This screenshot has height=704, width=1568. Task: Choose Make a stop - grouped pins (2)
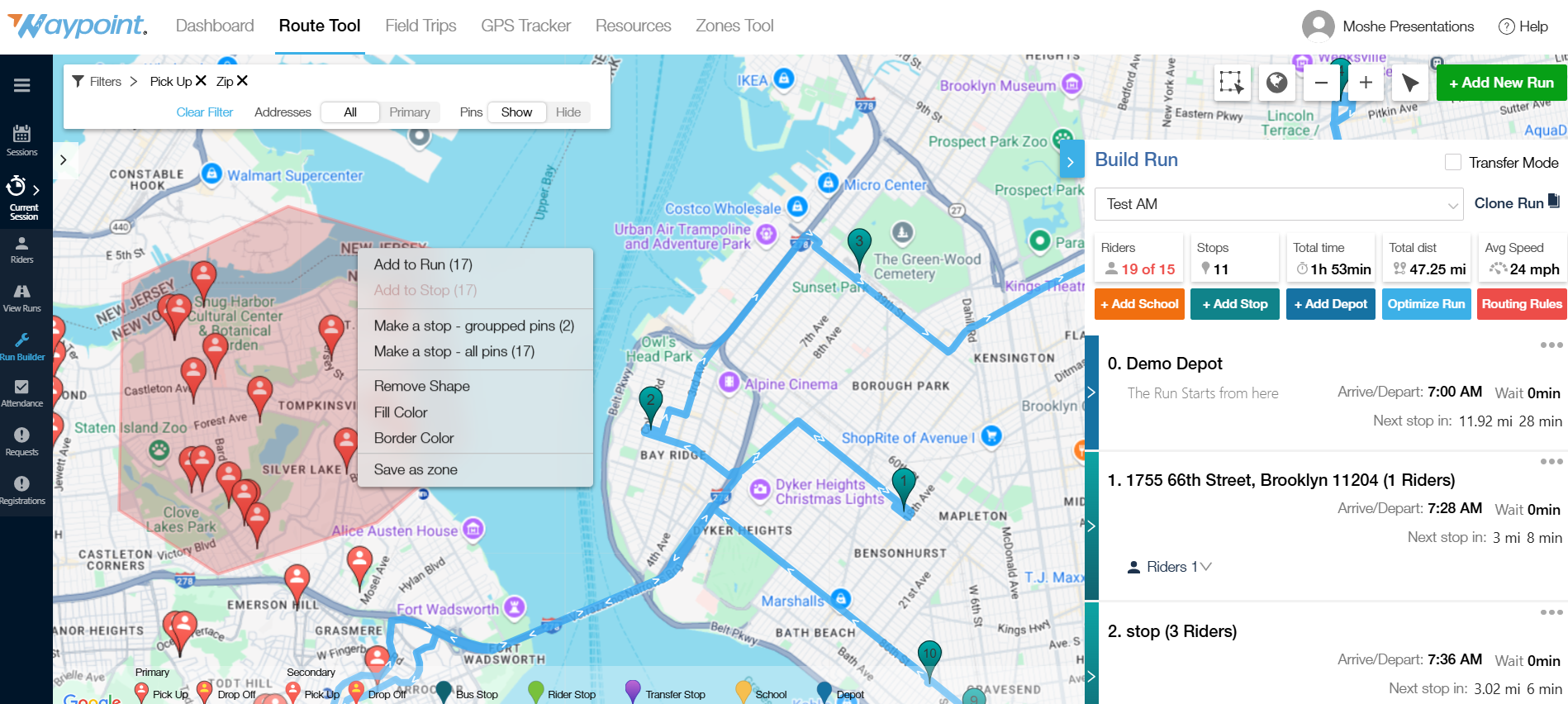475,326
